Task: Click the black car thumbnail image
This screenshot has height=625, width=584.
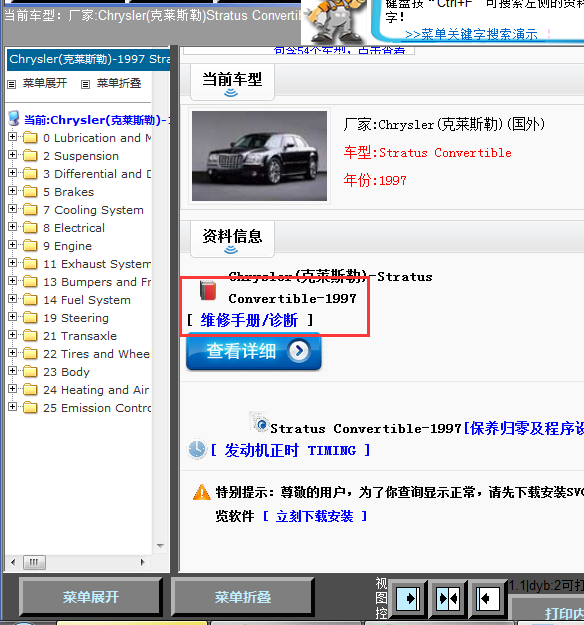Action: [260, 156]
